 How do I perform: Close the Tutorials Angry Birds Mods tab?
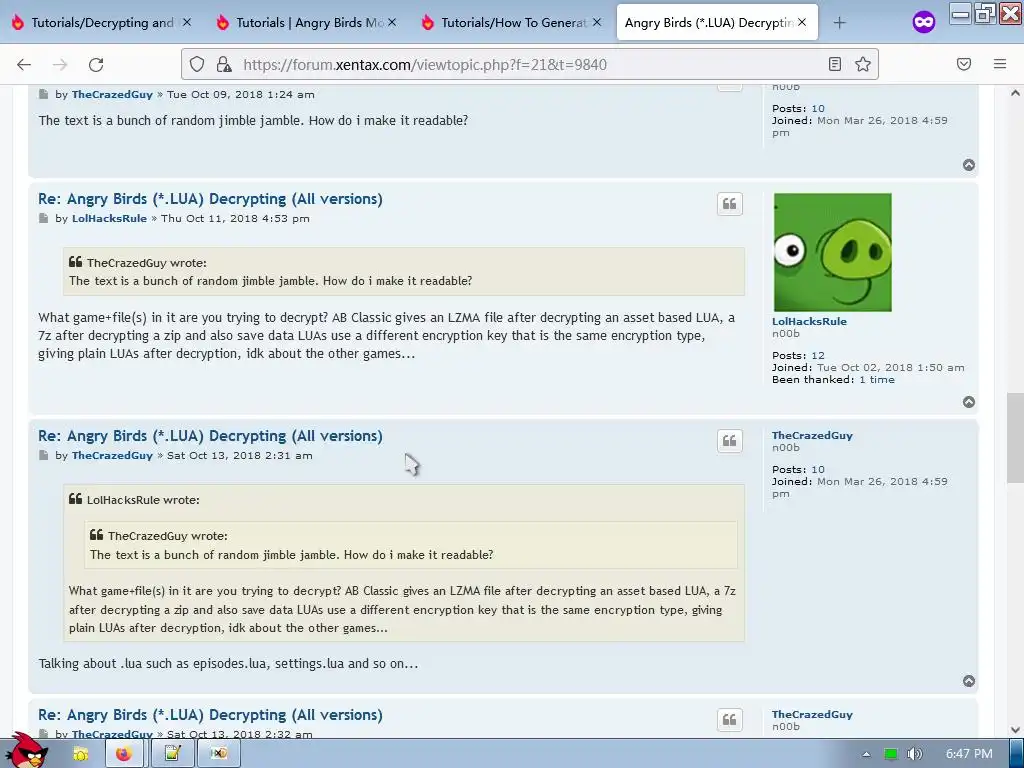[x=392, y=22]
